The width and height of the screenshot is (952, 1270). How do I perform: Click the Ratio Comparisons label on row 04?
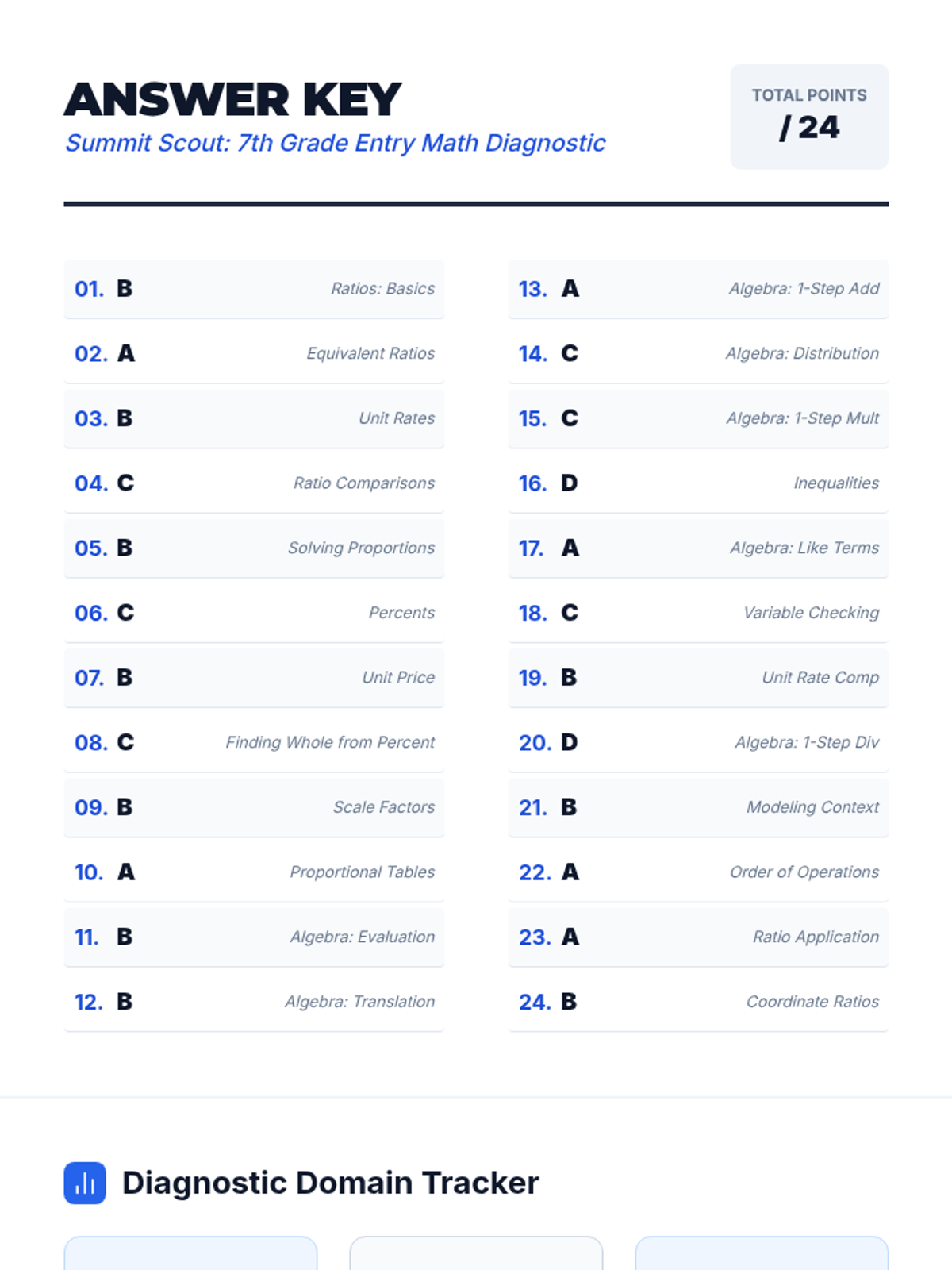363,483
